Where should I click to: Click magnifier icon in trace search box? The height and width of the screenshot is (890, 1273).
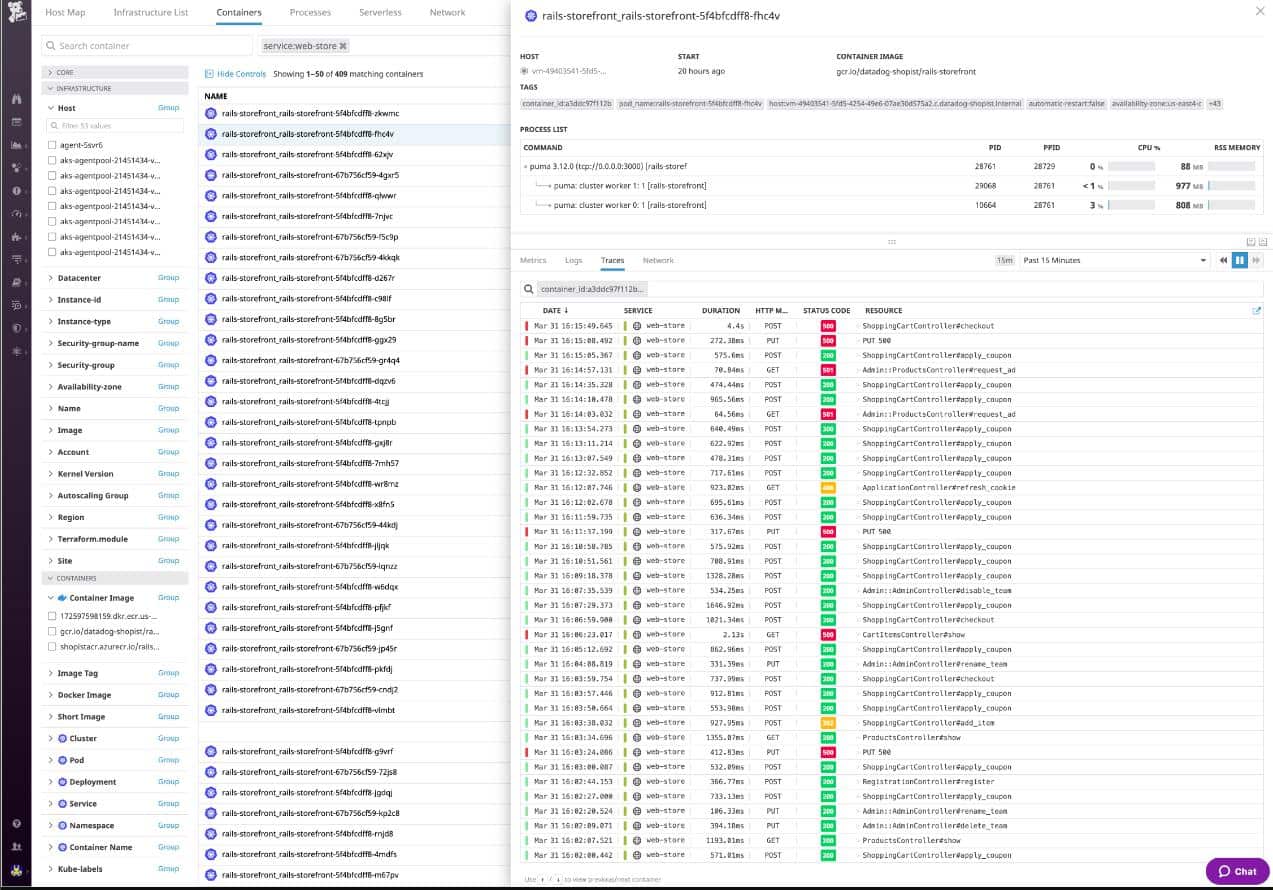pyautogui.click(x=530, y=289)
